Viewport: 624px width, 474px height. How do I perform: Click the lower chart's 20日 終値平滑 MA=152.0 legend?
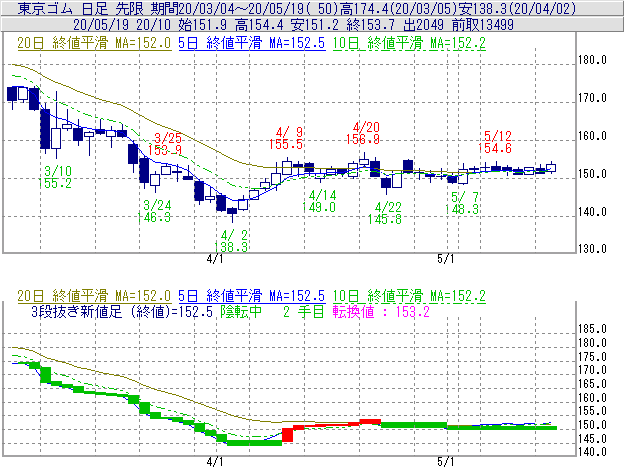coord(94,296)
